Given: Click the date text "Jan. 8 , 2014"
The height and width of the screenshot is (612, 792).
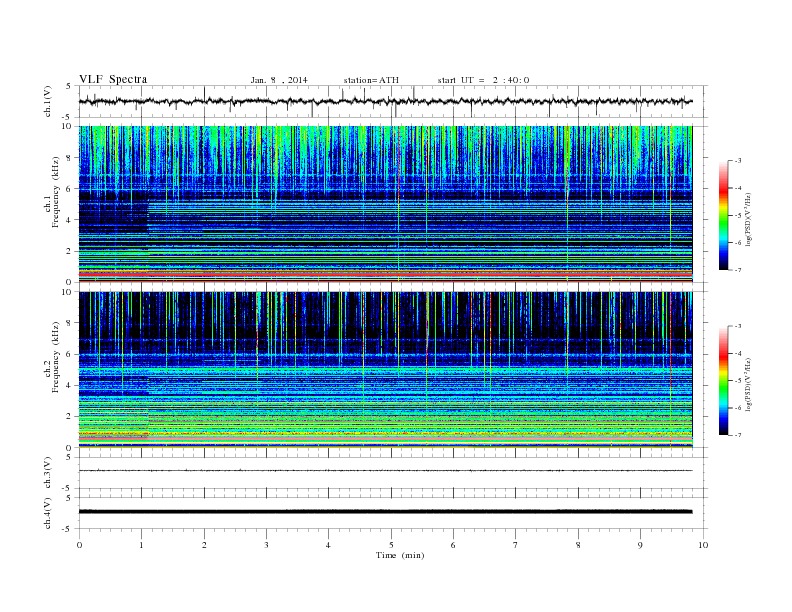Looking at the screenshot, I should (x=279, y=80).
